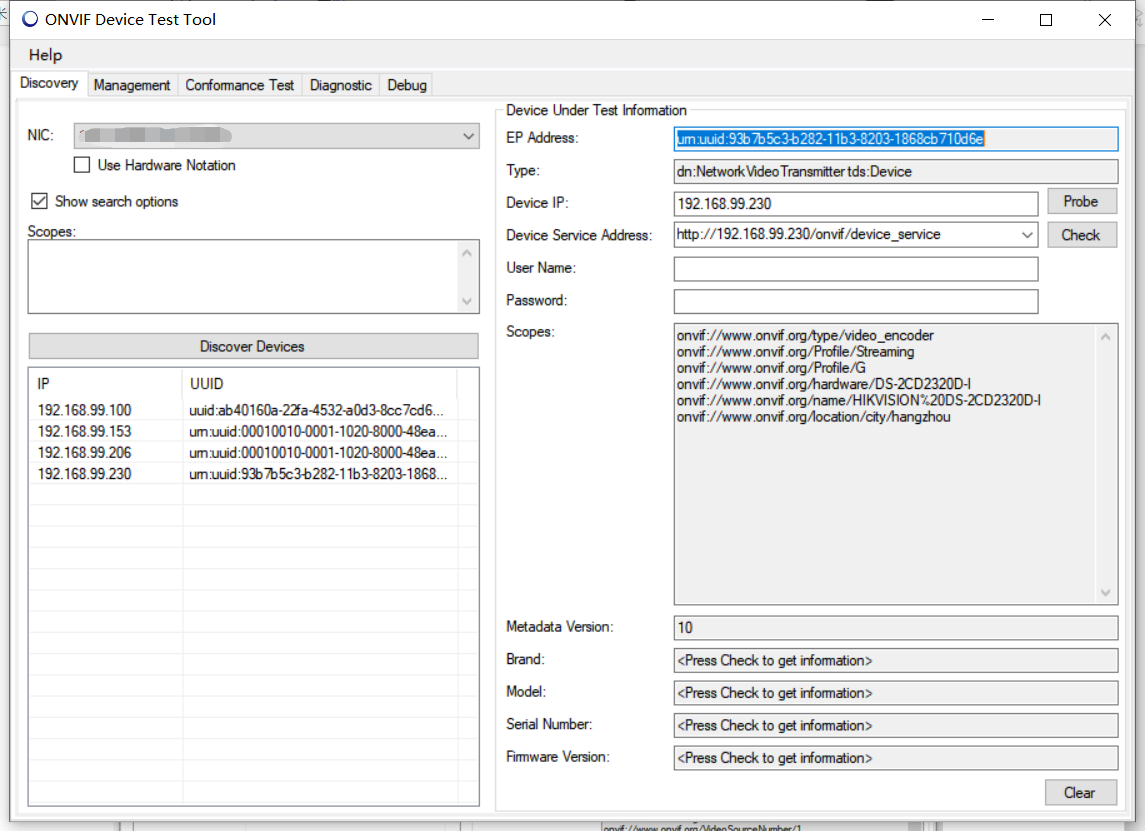Maximize the ONVIF Device Test Tool window

click(1046, 20)
